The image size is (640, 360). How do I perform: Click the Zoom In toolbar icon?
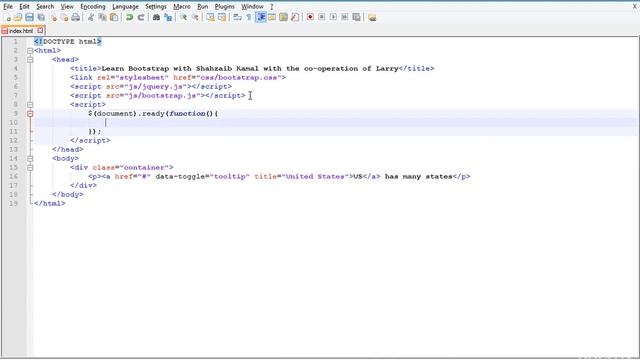pos(183,17)
